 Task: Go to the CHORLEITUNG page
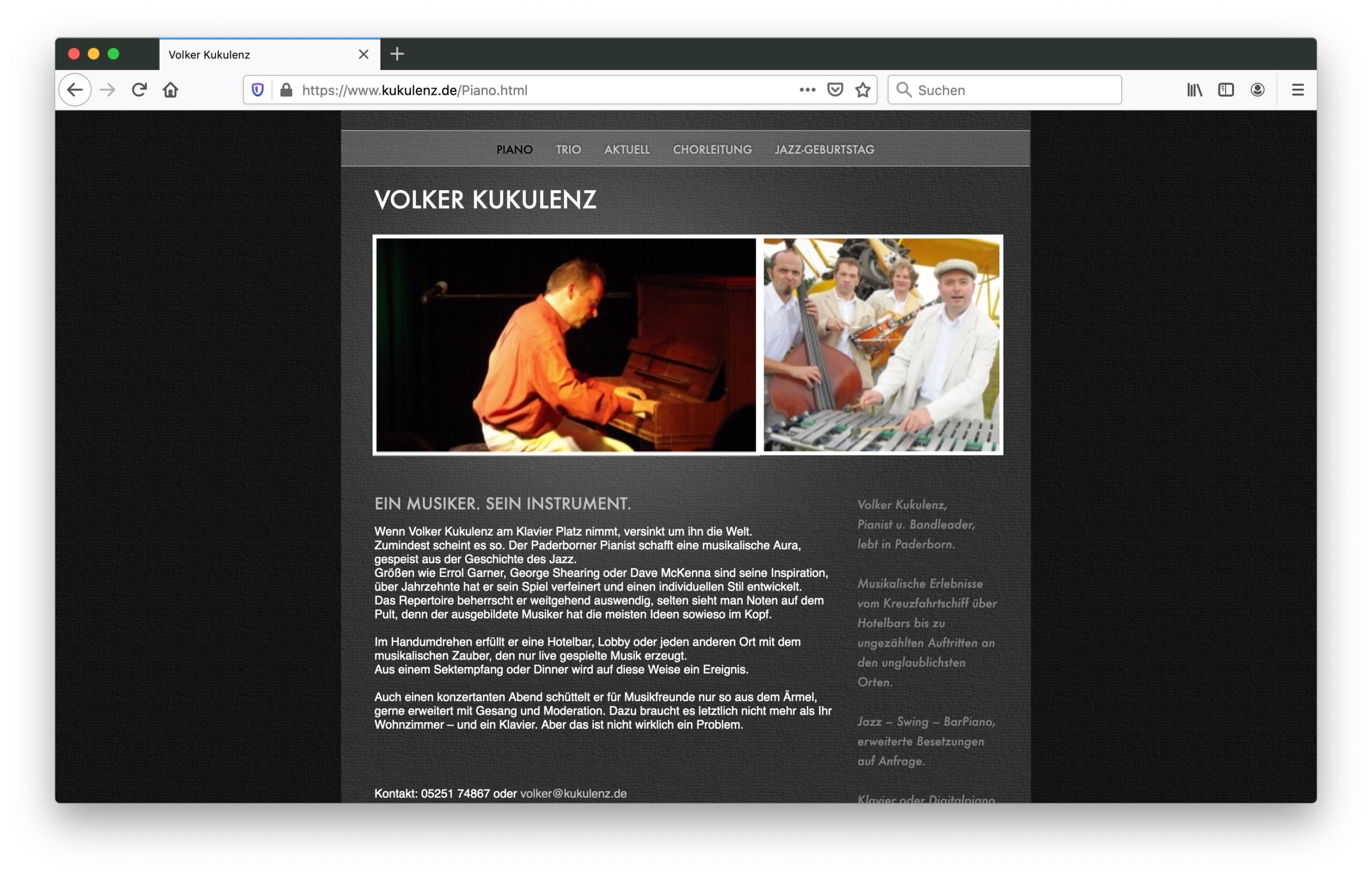[712, 150]
